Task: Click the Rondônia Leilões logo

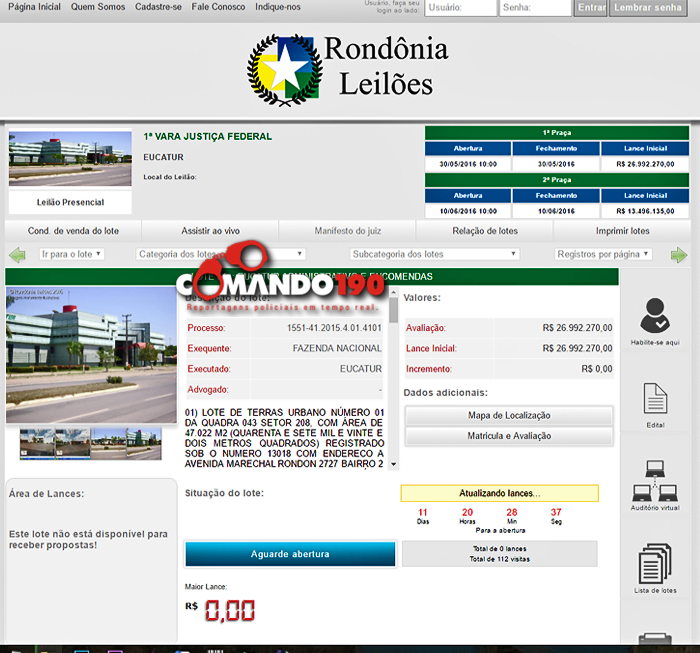Action: 347,70
